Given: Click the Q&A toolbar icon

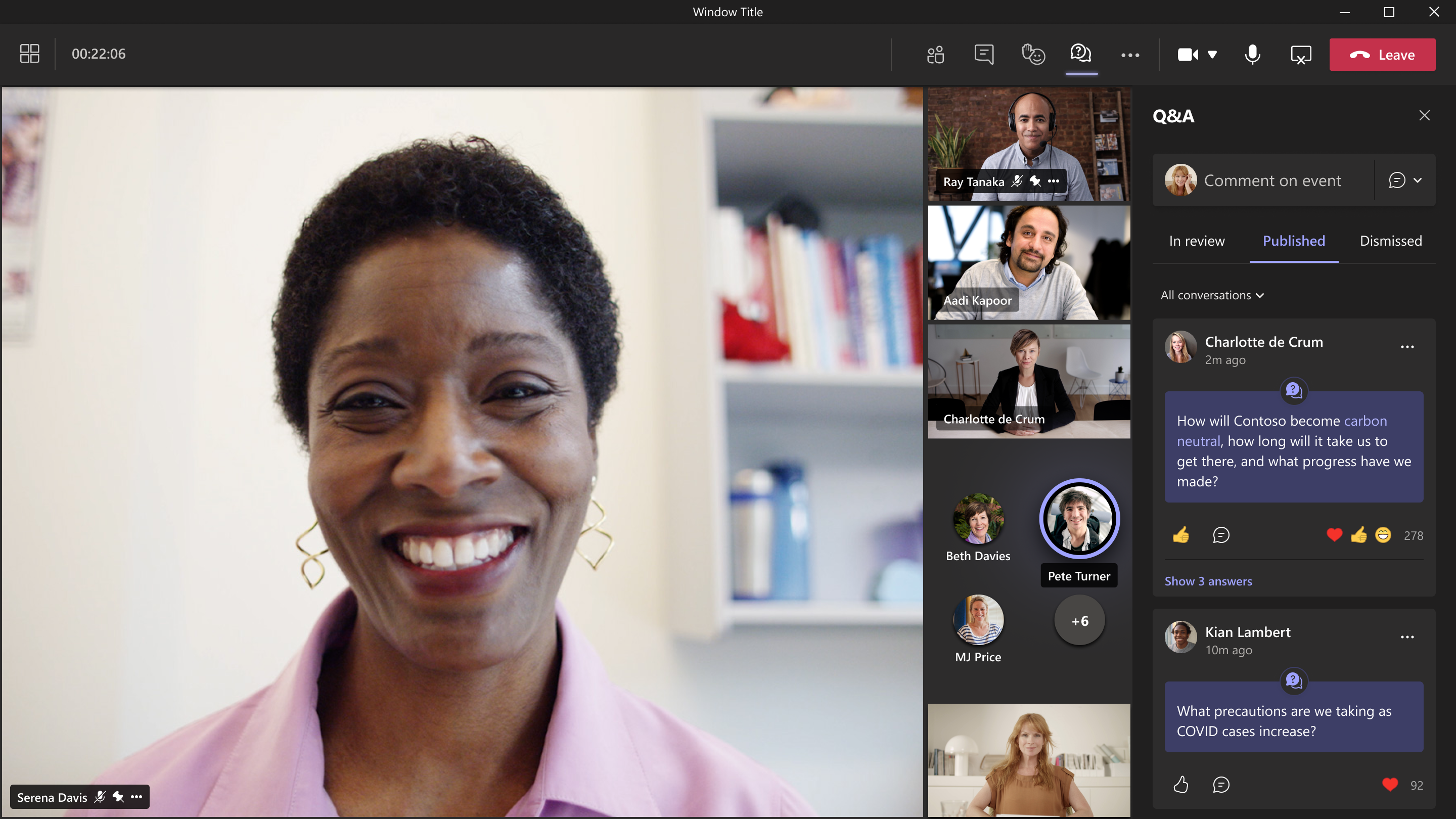Looking at the screenshot, I should coord(1081,54).
